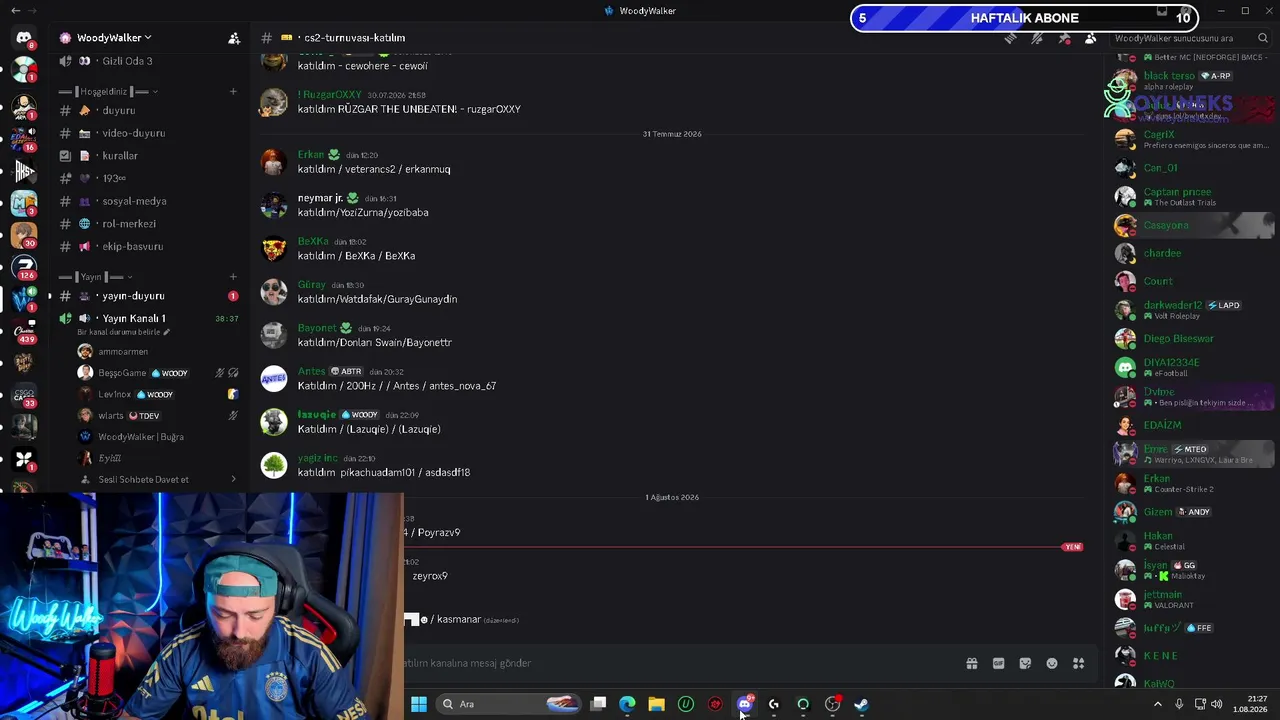Open Logitech G HUB from the taskbar

pyautogui.click(x=773, y=704)
